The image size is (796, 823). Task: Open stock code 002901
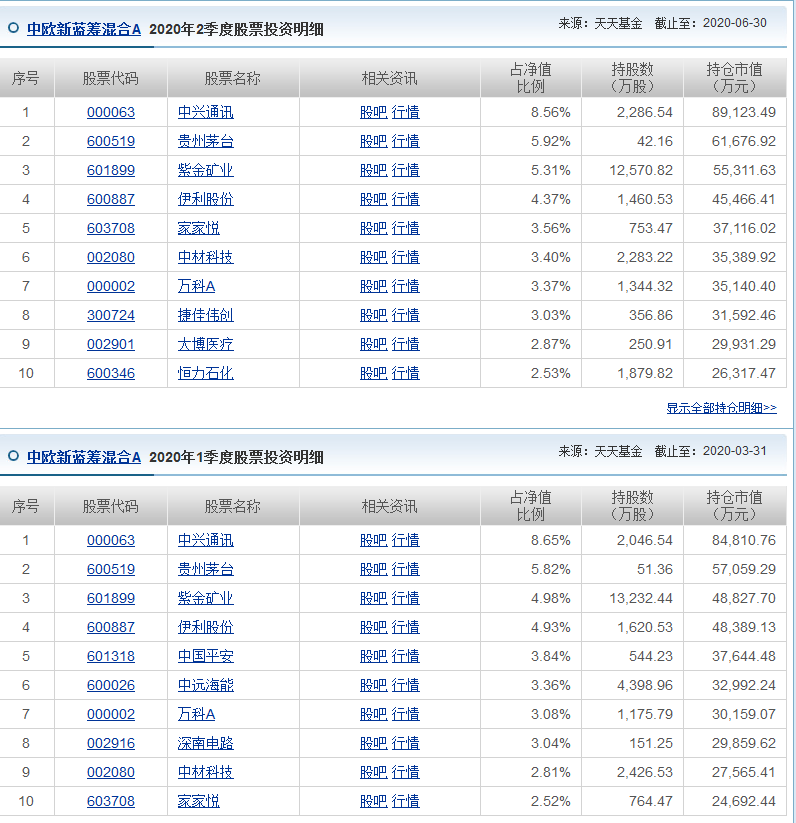pyautogui.click(x=111, y=344)
